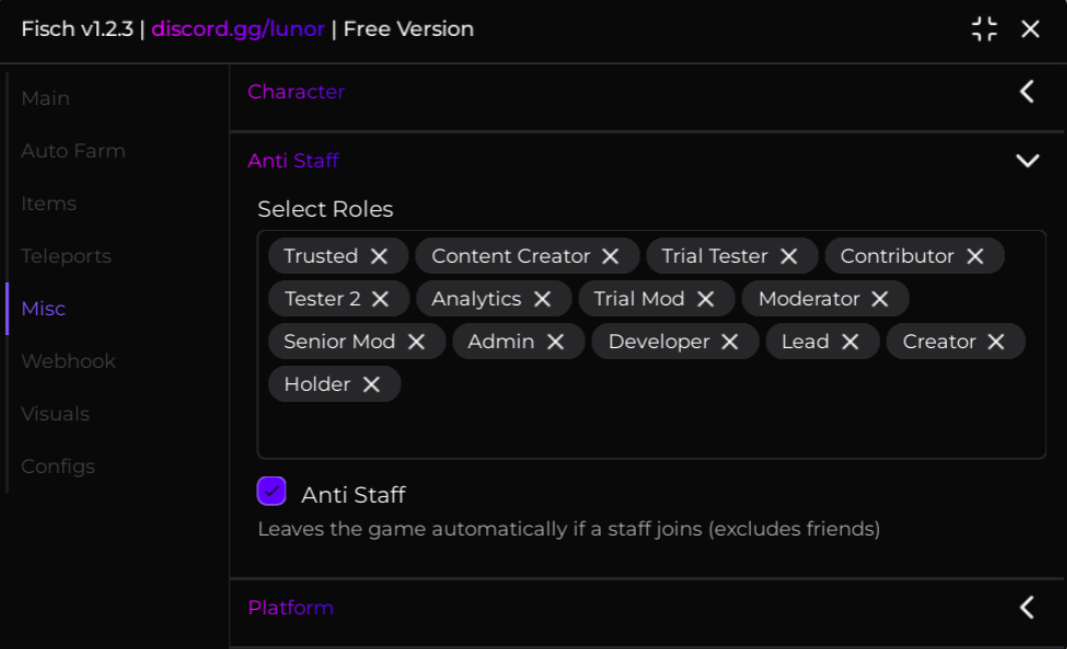
Task: Open the Configs tab
Action: 58,466
